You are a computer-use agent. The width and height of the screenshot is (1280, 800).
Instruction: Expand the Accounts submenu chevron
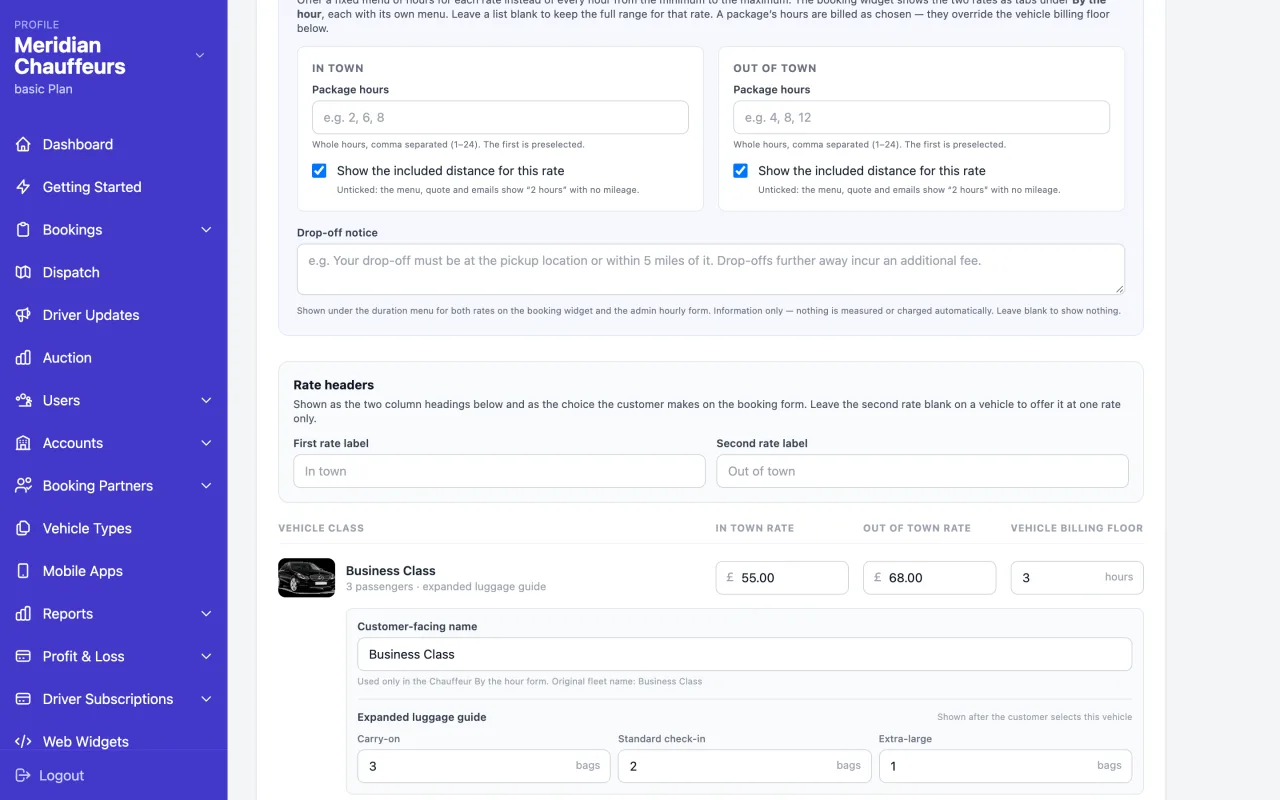(206, 443)
